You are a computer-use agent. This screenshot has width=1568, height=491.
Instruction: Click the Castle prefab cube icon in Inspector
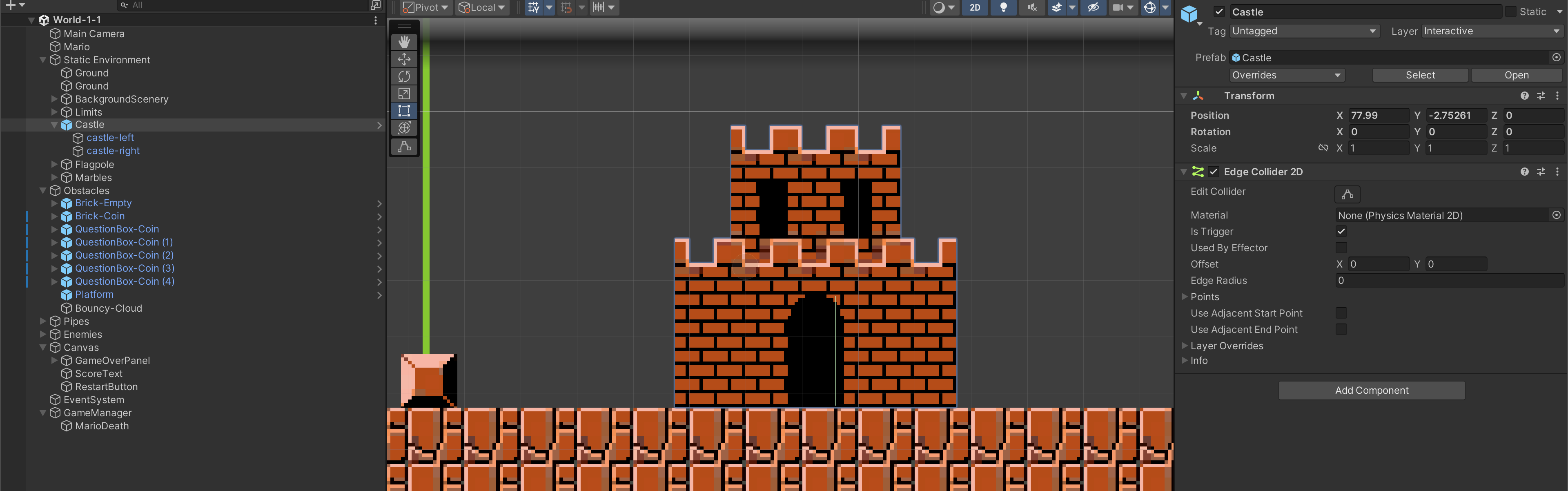coord(1189,13)
